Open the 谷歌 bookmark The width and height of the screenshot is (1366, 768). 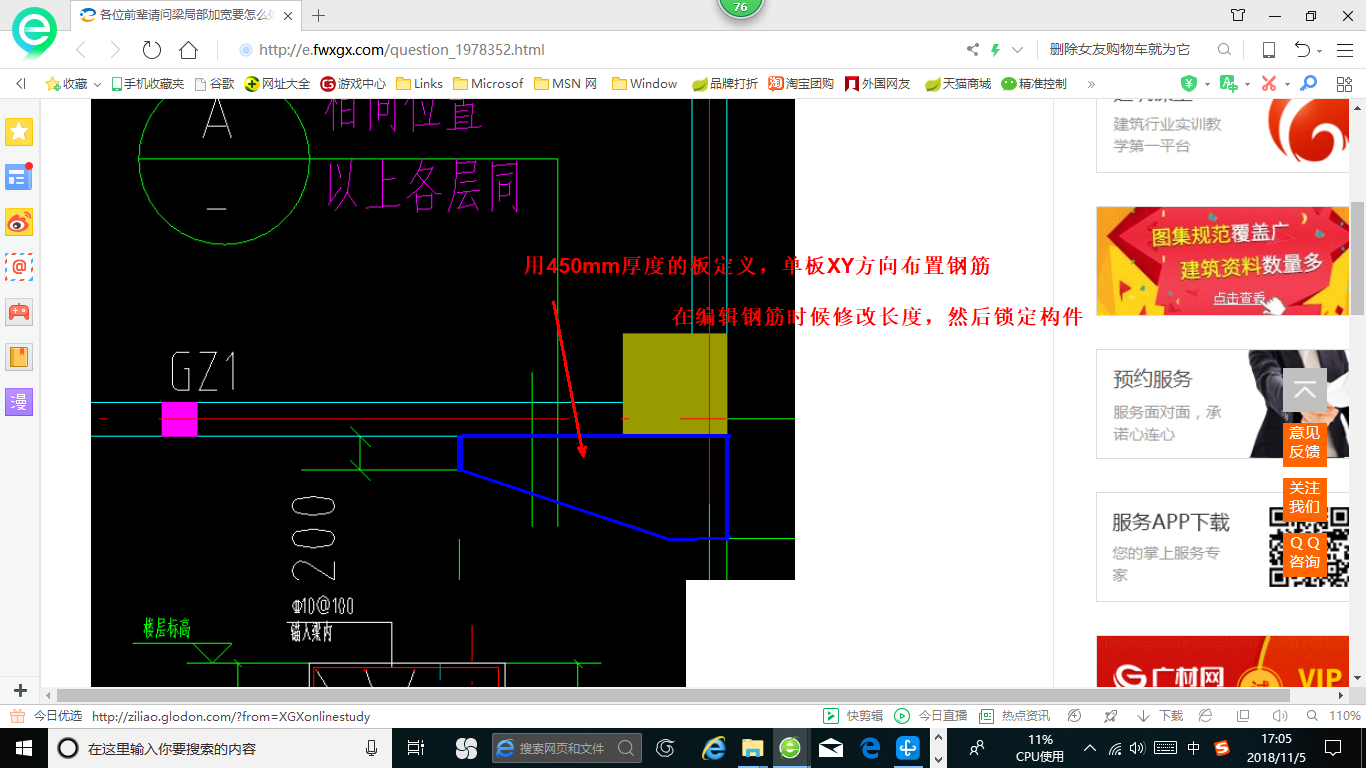pyautogui.click(x=214, y=84)
